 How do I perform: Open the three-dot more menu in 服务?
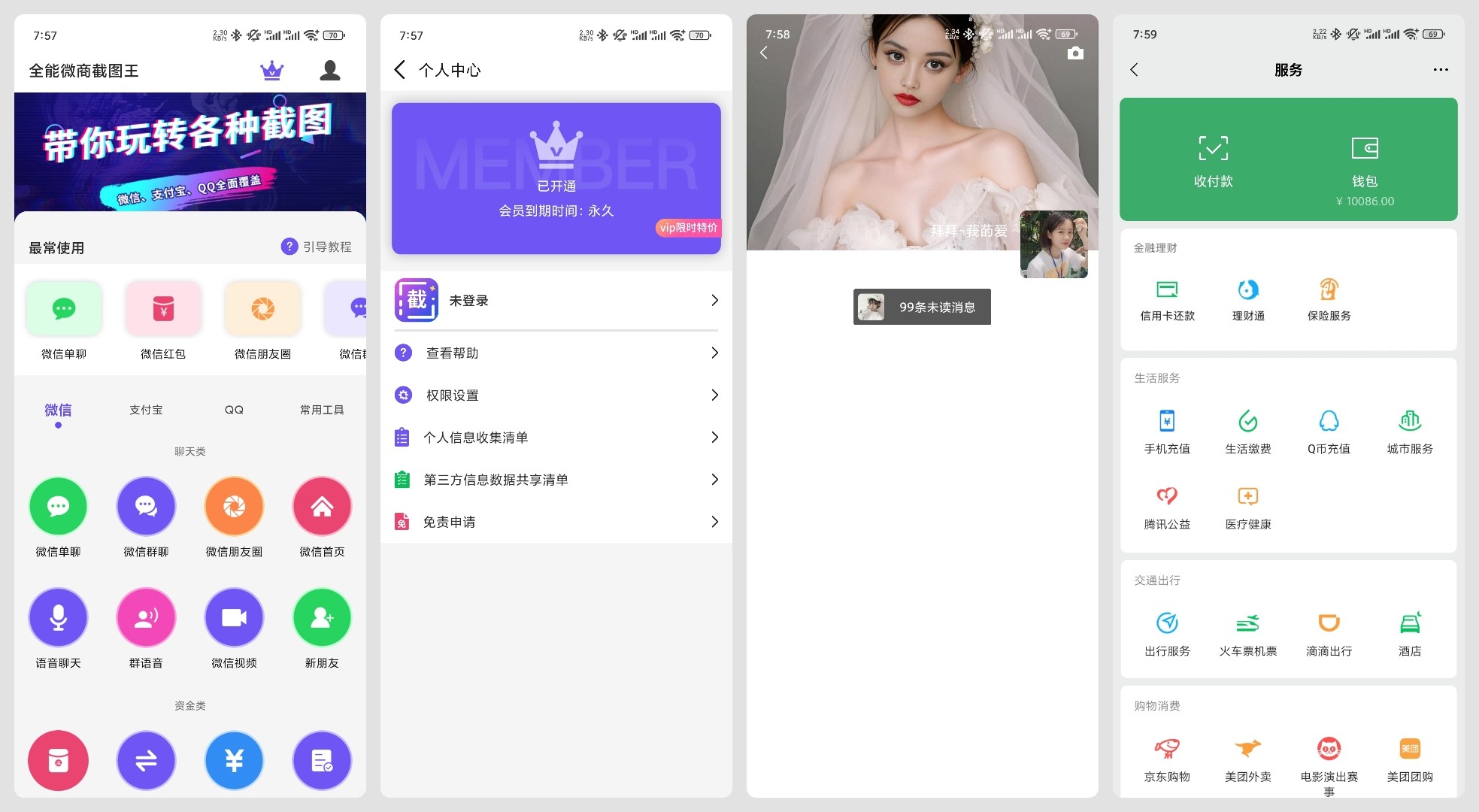coord(1441,70)
